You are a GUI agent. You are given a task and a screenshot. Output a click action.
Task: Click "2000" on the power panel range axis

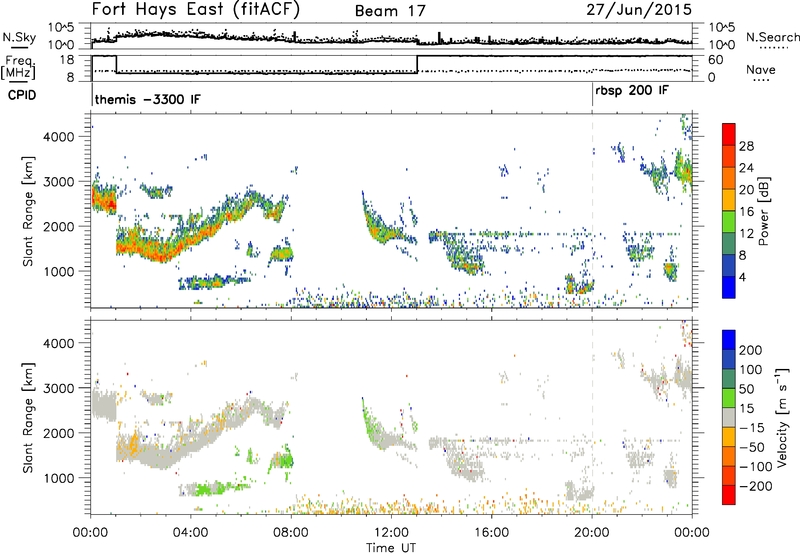[x=58, y=226]
